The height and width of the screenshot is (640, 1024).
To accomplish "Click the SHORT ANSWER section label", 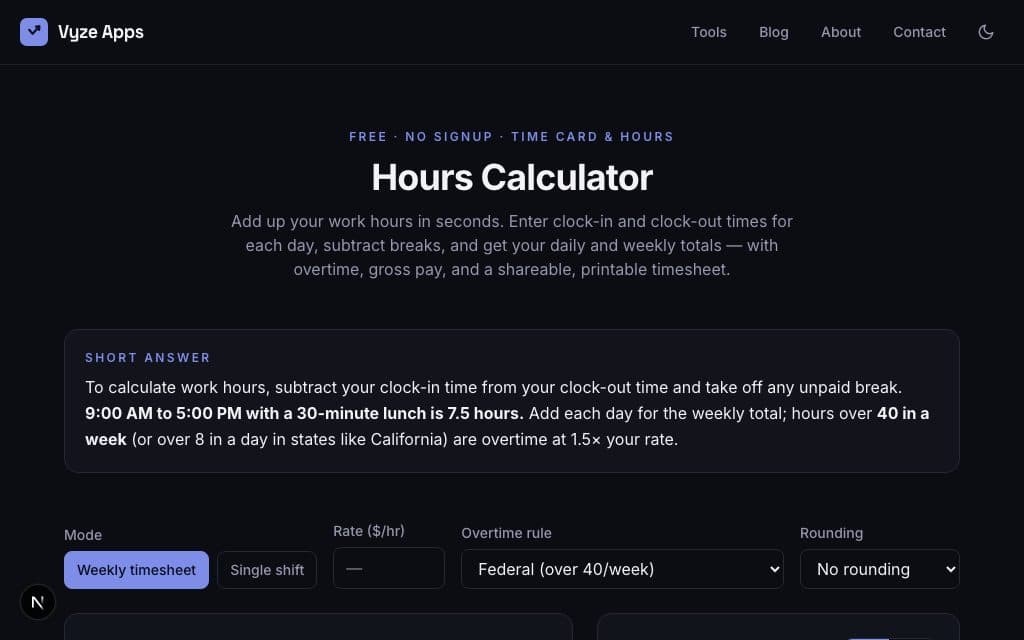I will coord(148,357).
